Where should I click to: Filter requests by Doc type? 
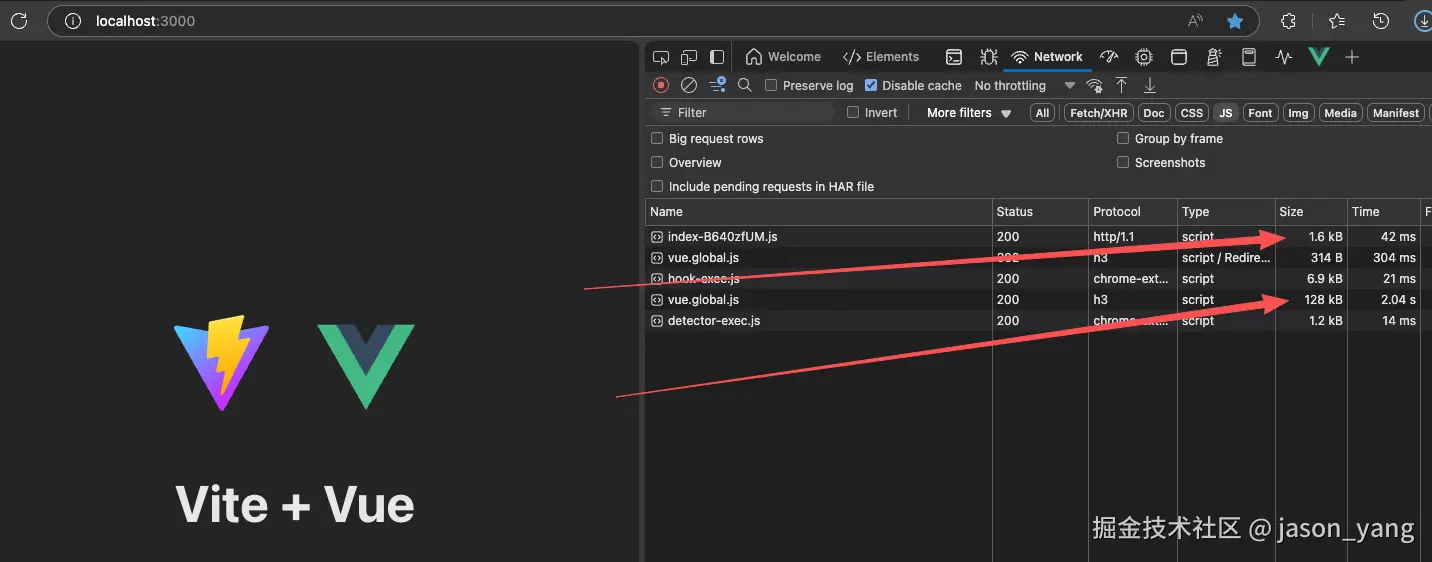click(x=1154, y=113)
